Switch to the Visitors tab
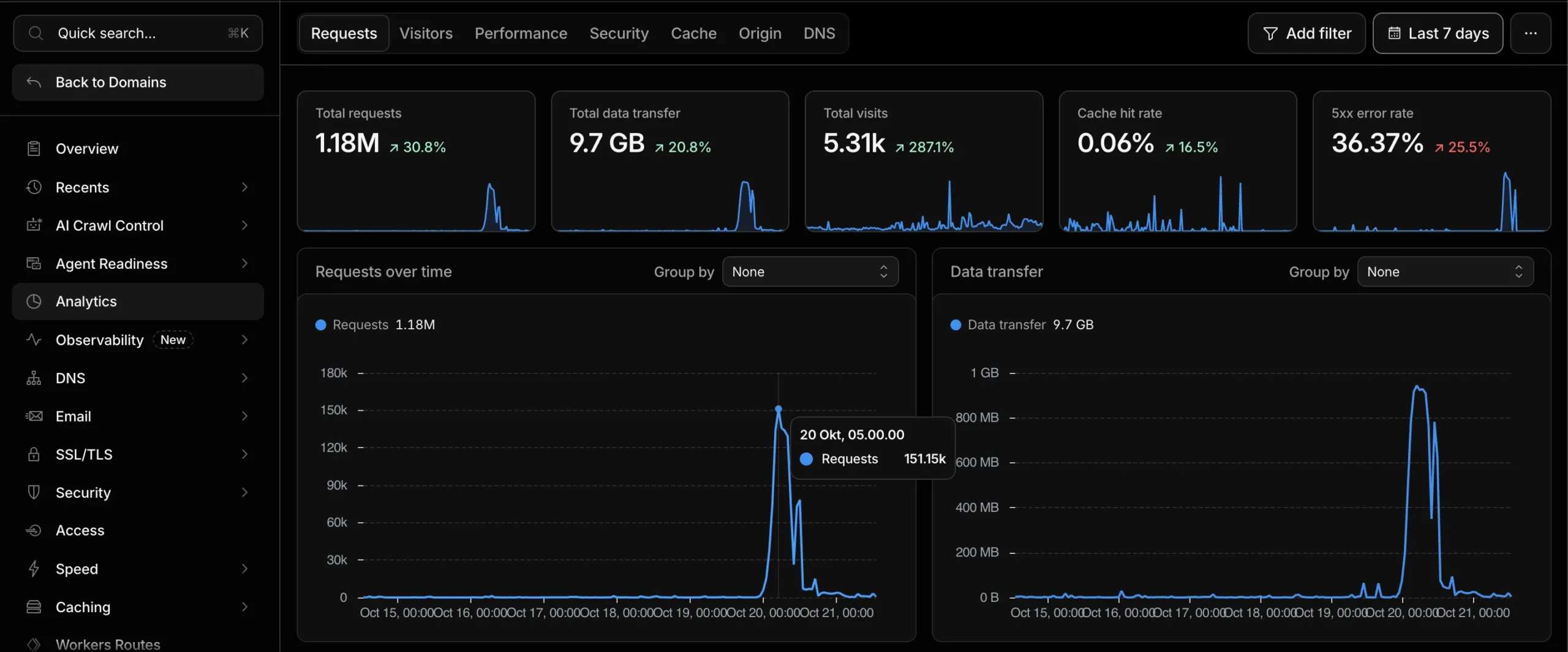This screenshot has height=652, width=1568. click(x=426, y=33)
